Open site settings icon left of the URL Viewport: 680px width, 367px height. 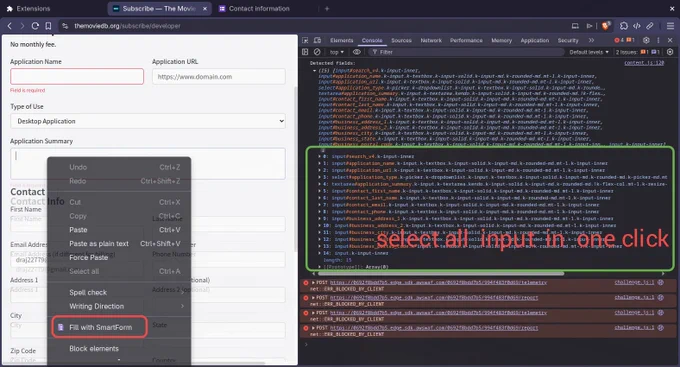65,26
